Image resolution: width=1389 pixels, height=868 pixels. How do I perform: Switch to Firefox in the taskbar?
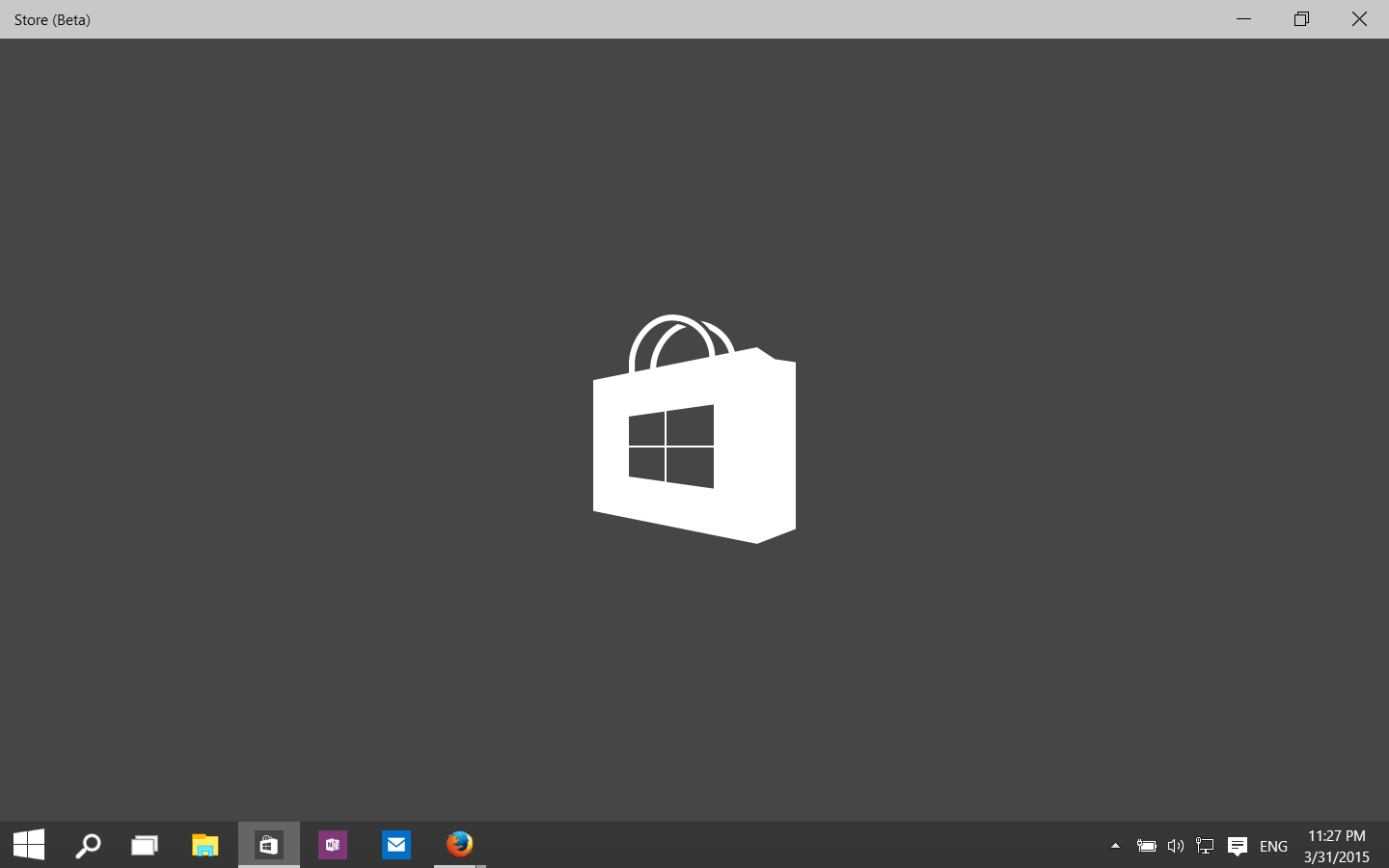pyautogui.click(x=460, y=844)
